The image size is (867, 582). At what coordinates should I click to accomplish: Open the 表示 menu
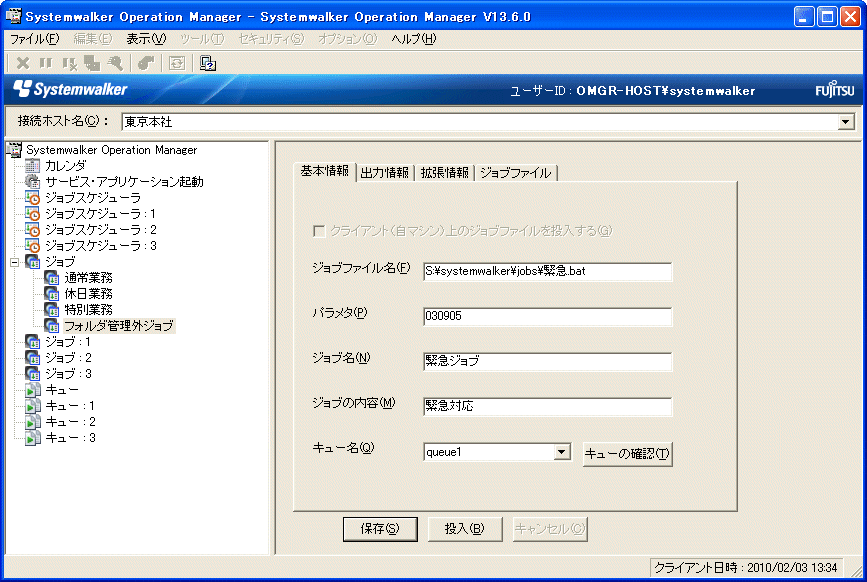pos(146,39)
